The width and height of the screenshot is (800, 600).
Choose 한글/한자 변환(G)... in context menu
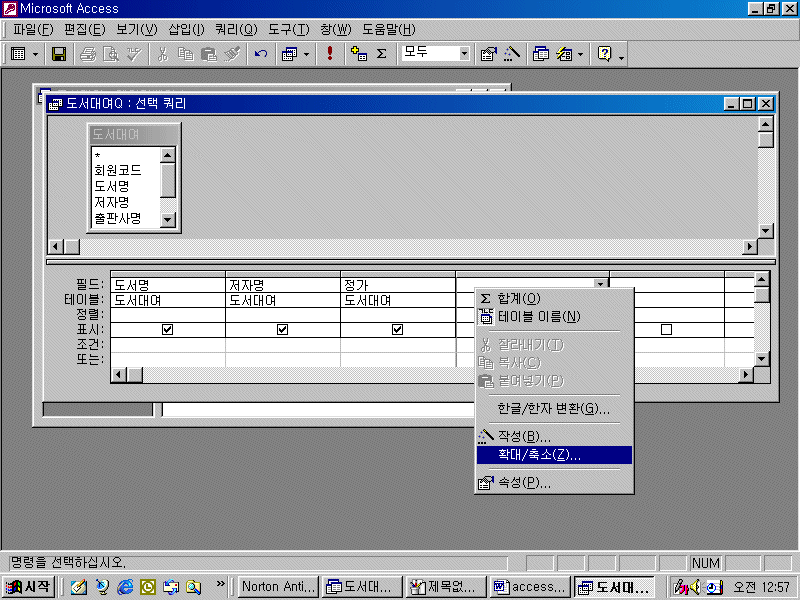point(554,409)
